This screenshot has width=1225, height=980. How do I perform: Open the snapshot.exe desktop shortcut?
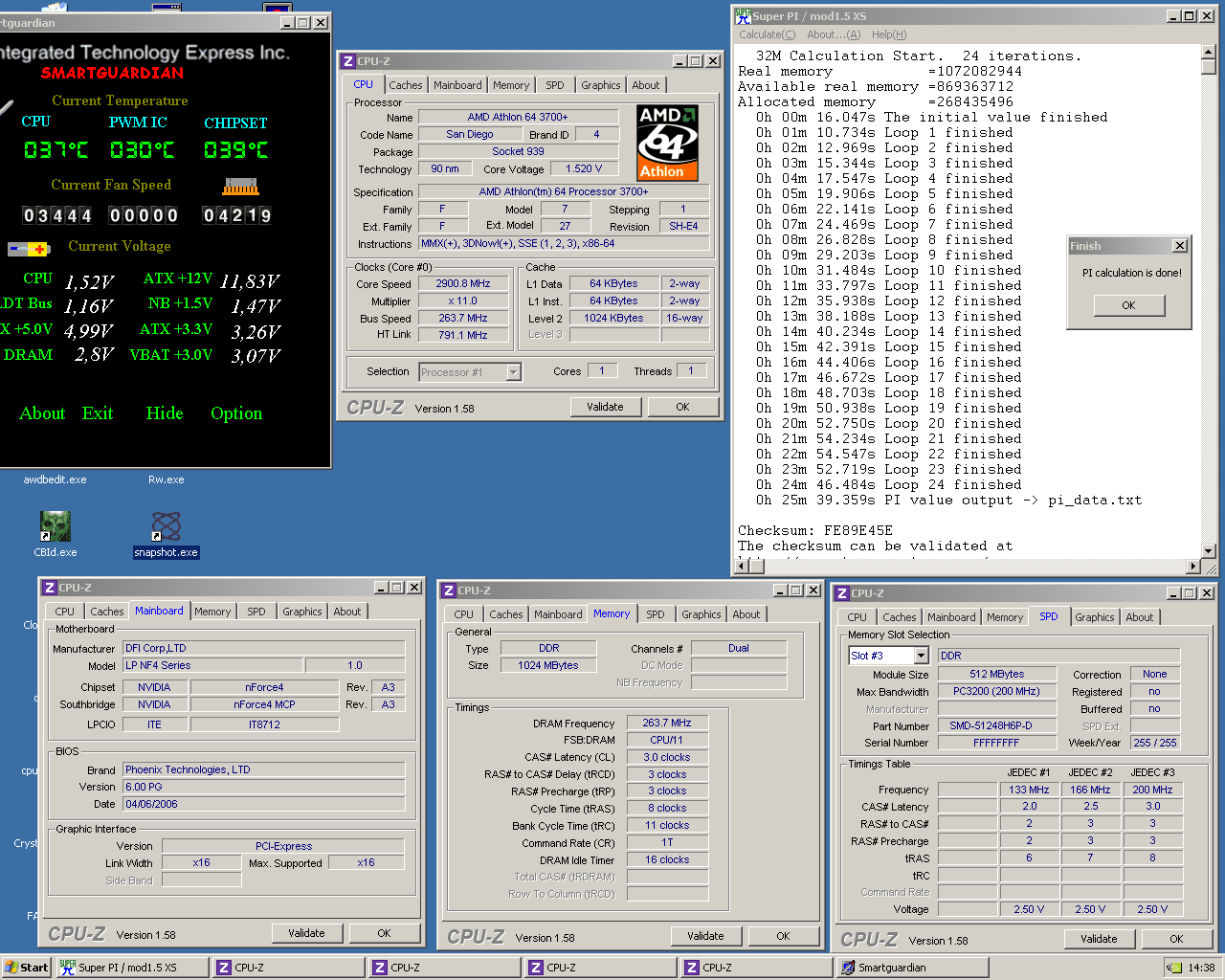click(167, 534)
